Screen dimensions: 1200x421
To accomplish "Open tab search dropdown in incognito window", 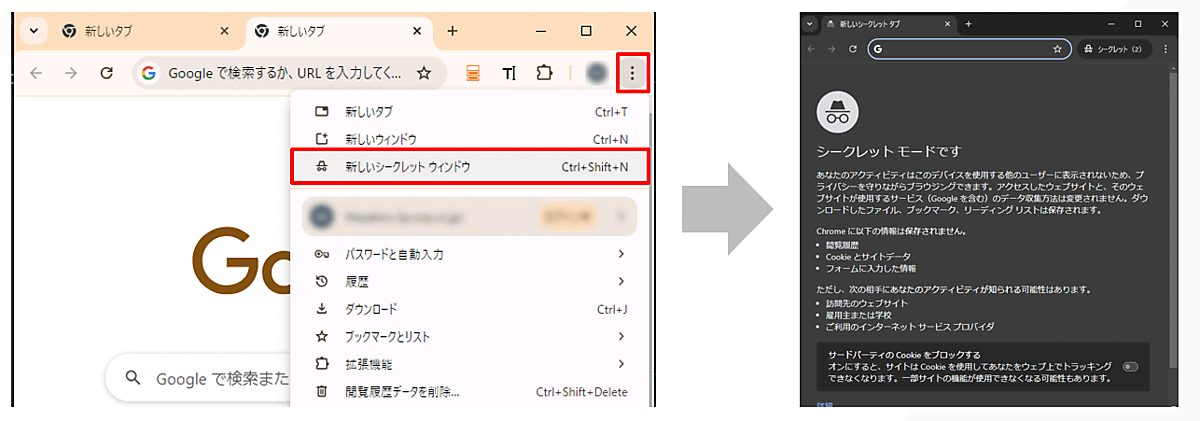I will click(810, 23).
